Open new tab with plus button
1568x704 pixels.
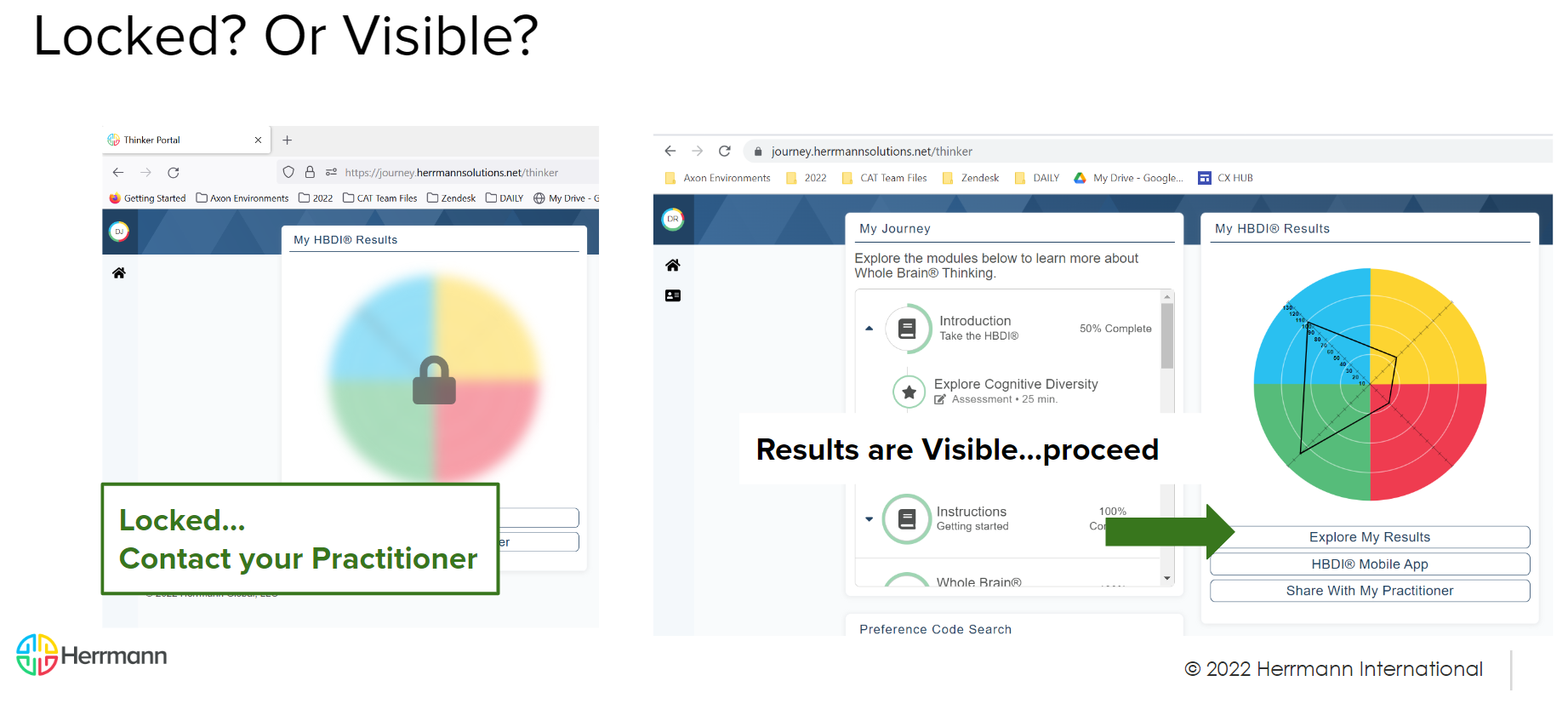pyautogui.click(x=288, y=140)
